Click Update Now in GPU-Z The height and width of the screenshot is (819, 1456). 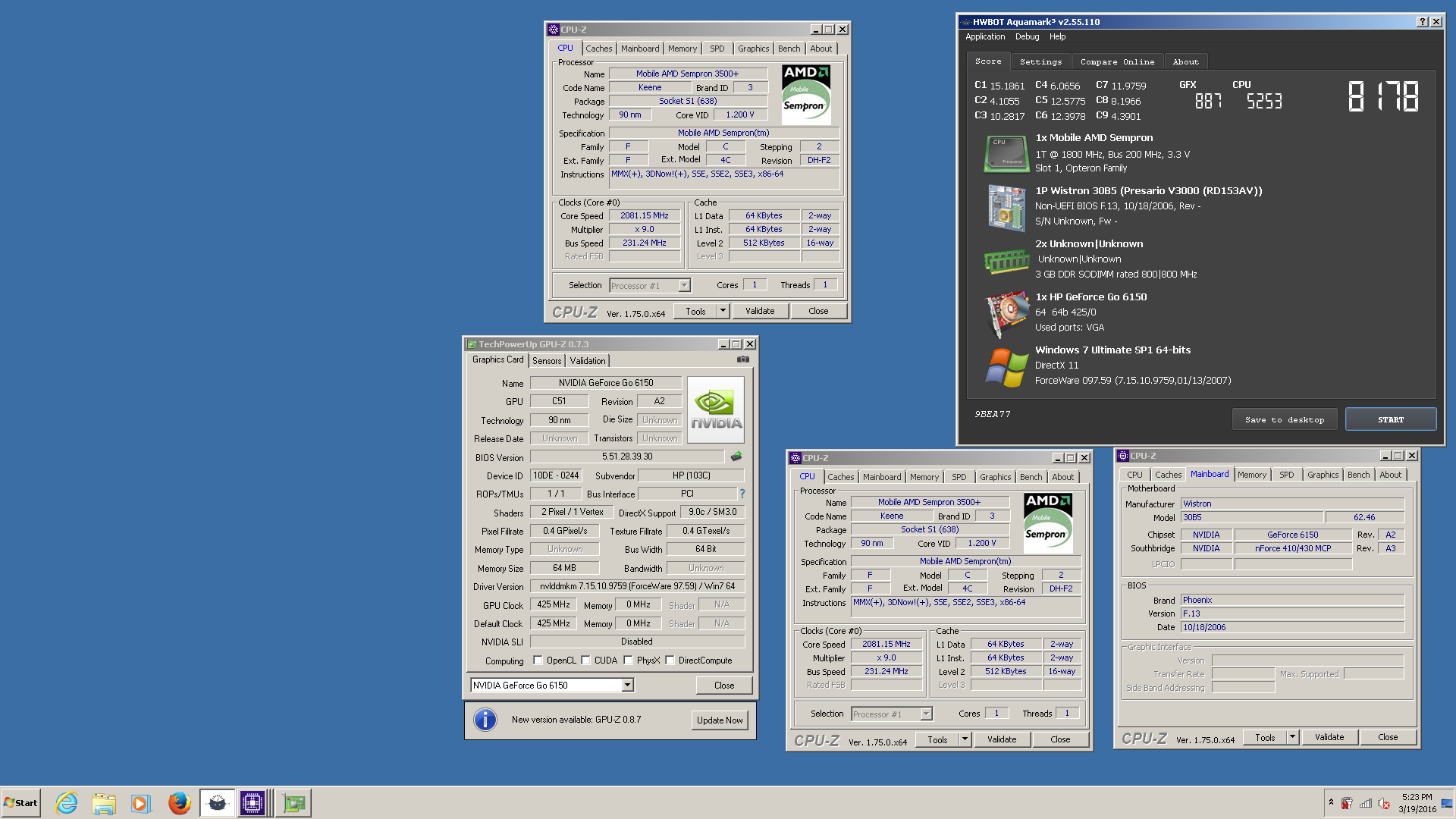(720, 720)
